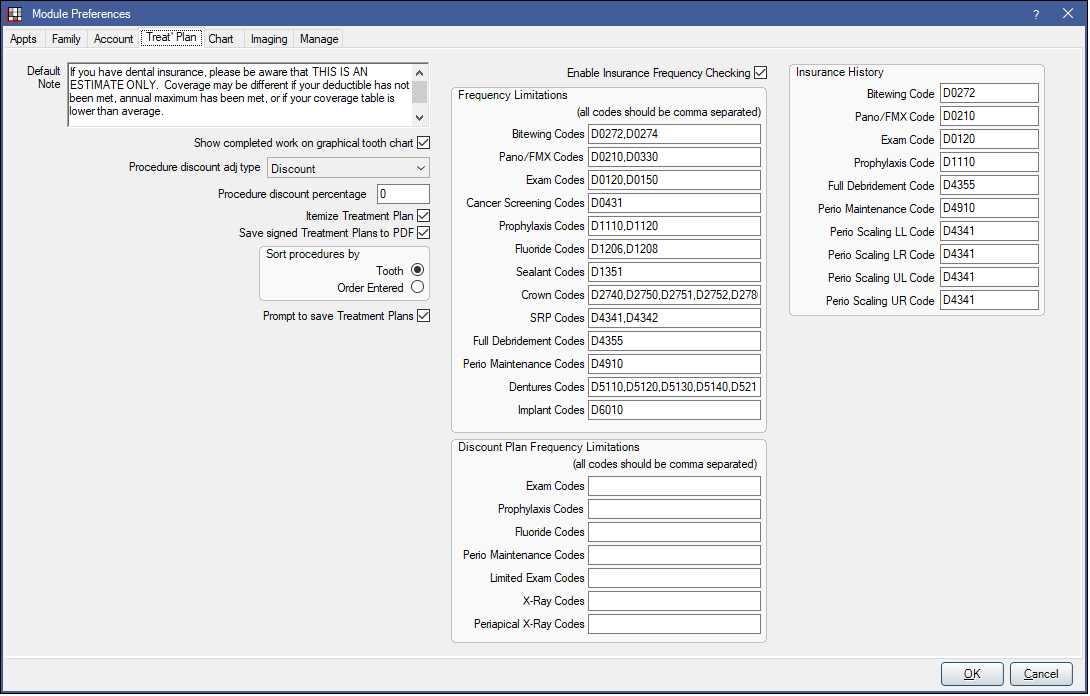This screenshot has height=696, width=1090.
Task: Click the Frequency Limitations Prophylaxis Codes field
Action: pyautogui.click(x=674, y=226)
